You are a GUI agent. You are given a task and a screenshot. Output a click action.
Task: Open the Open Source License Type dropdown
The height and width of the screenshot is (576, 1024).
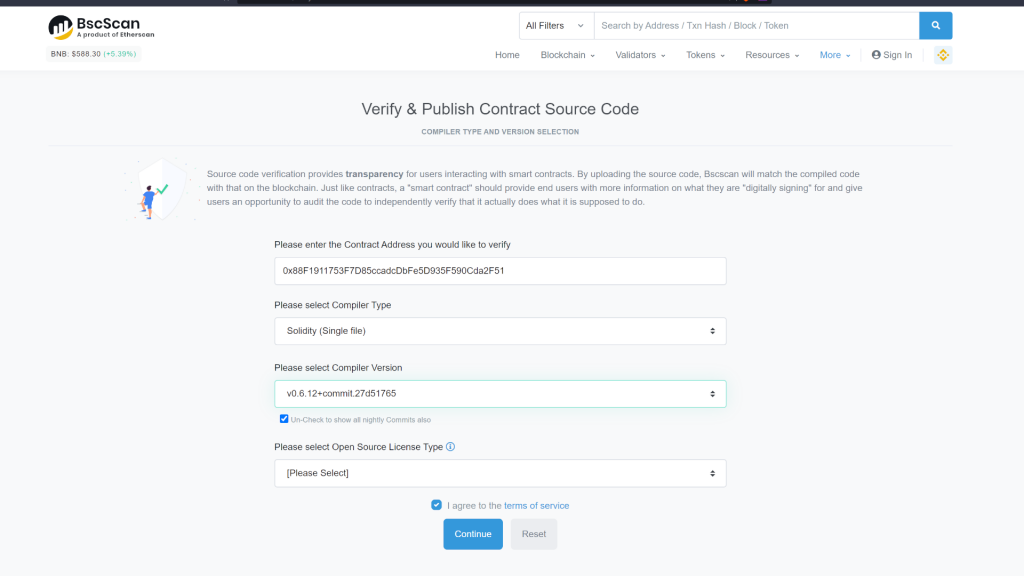[500, 473]
